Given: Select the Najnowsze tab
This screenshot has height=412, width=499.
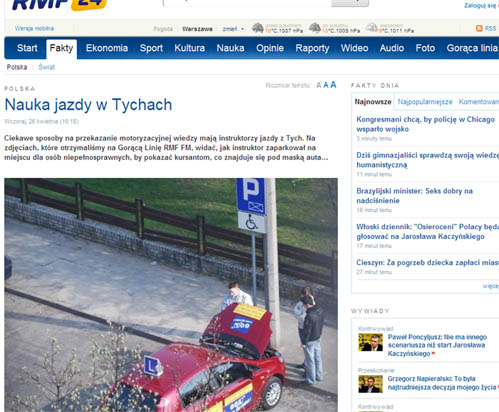Looking at the screenshot, I should (x=373, y=102).
